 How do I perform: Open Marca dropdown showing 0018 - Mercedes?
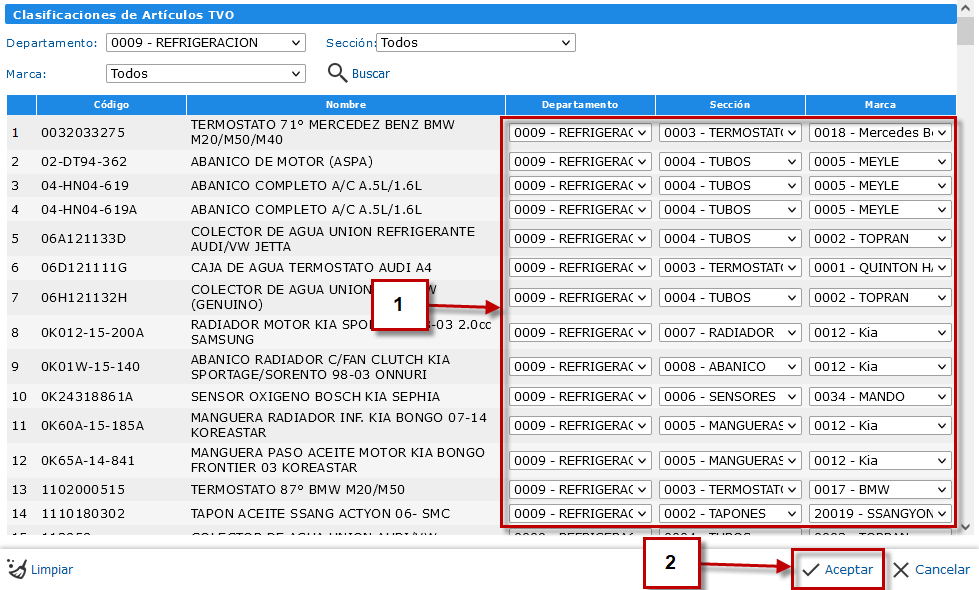click(x=880, y=133)
